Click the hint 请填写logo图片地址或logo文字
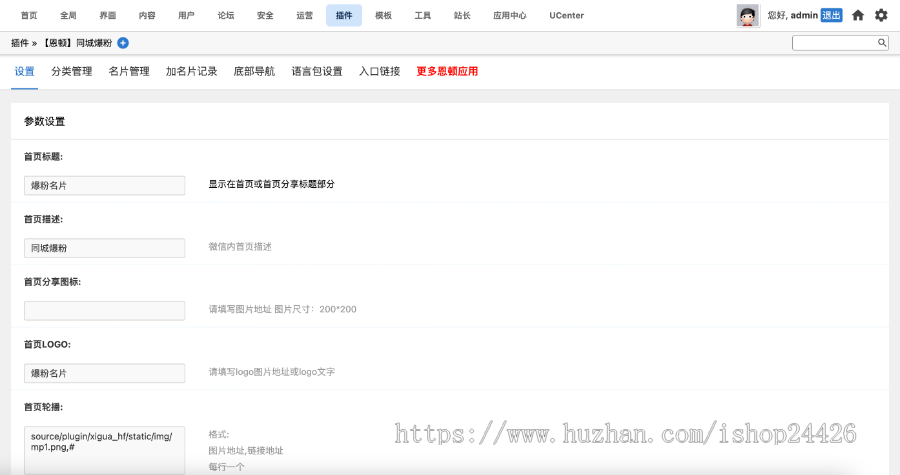 coord(271,372)
